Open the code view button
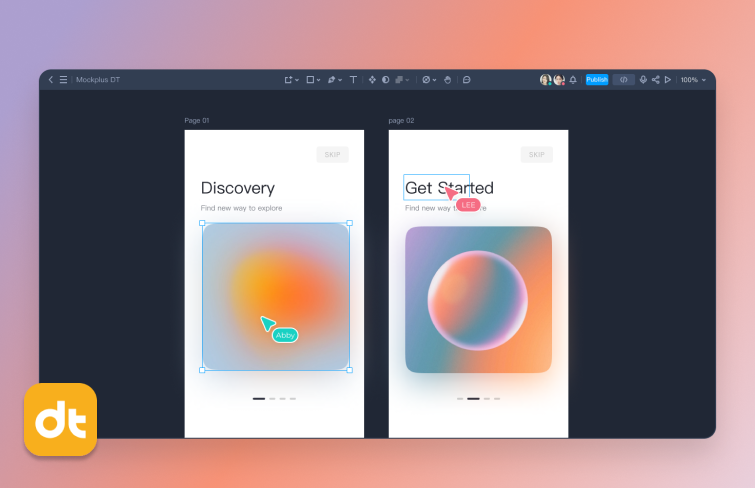Viewport: 755px width, 488px height. click(623, 80)
